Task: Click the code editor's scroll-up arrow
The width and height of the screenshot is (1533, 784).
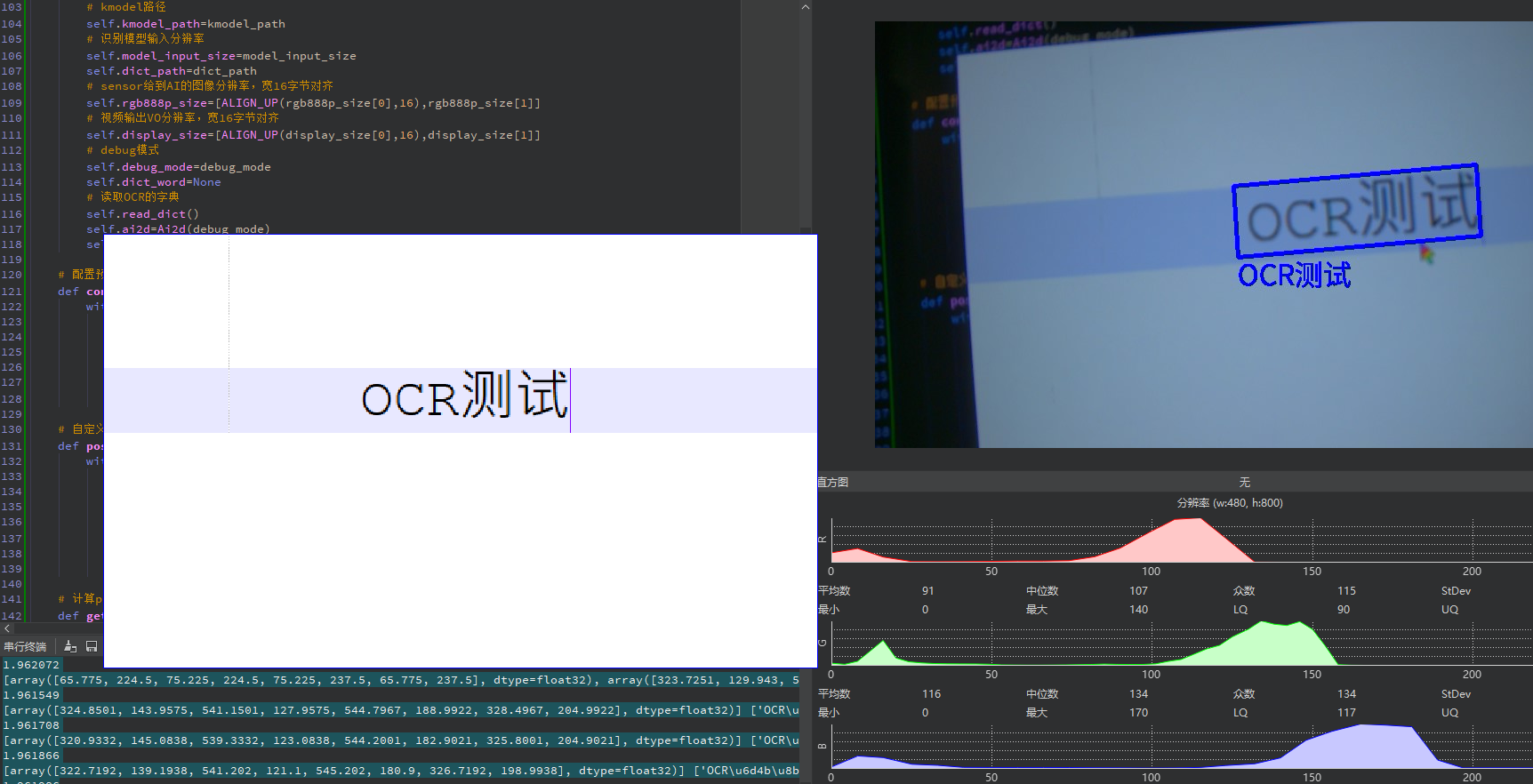Action: [805, 7]
